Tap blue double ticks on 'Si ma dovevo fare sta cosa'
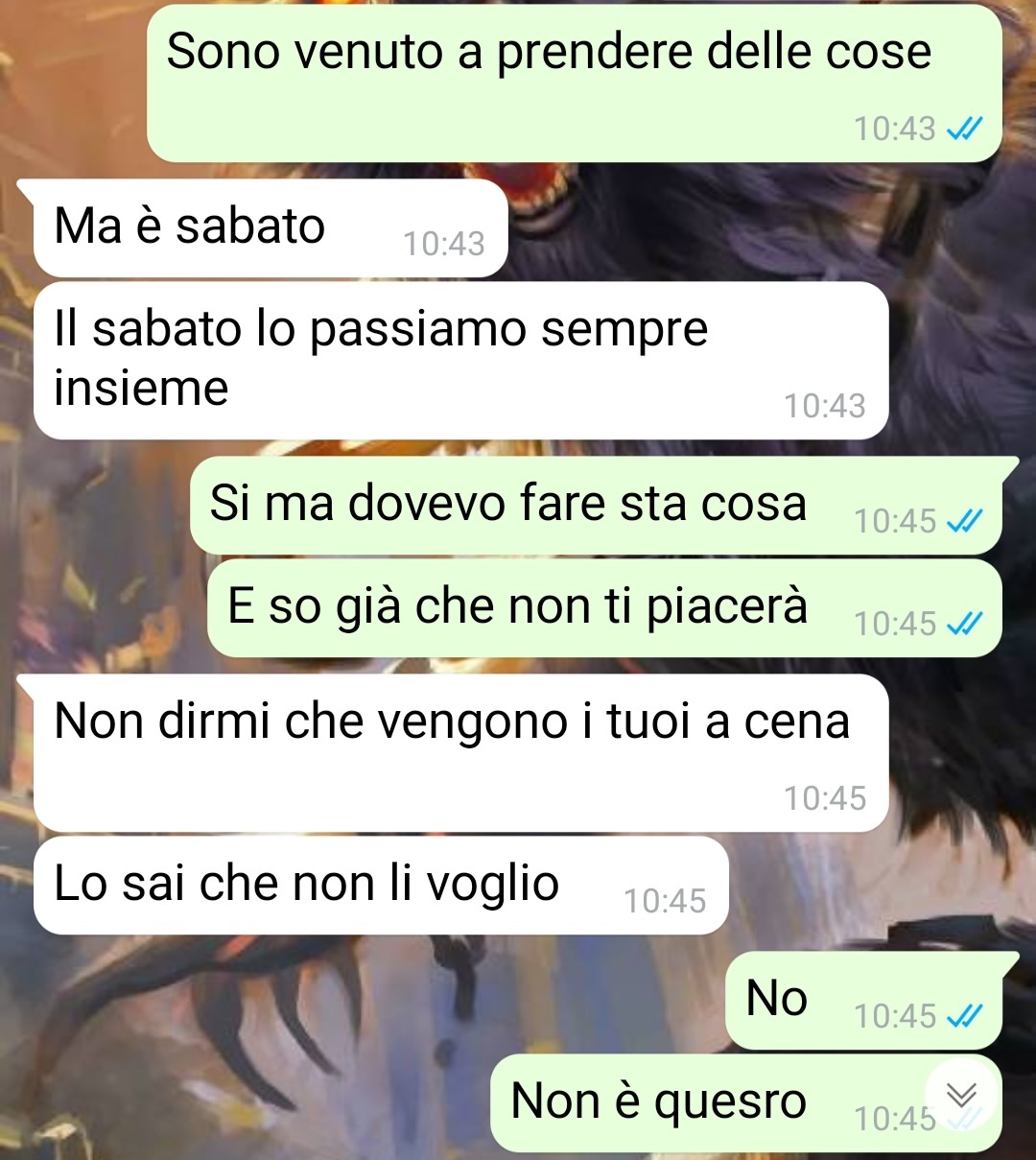This screenshot has width=1036, height=1160. (x=964, y=521)
